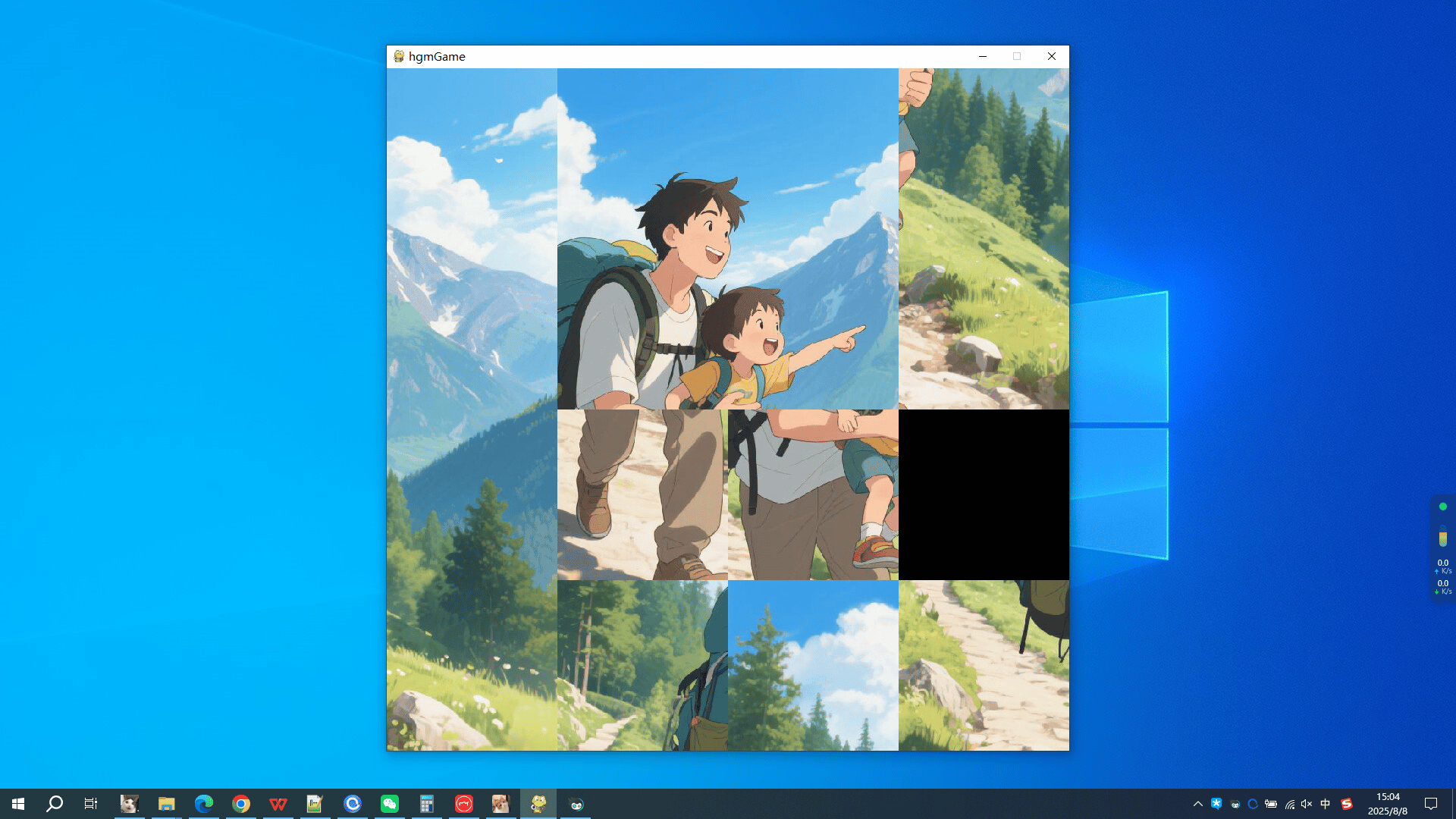Open Microsoft Edge from taskbar

click(204, 804)
